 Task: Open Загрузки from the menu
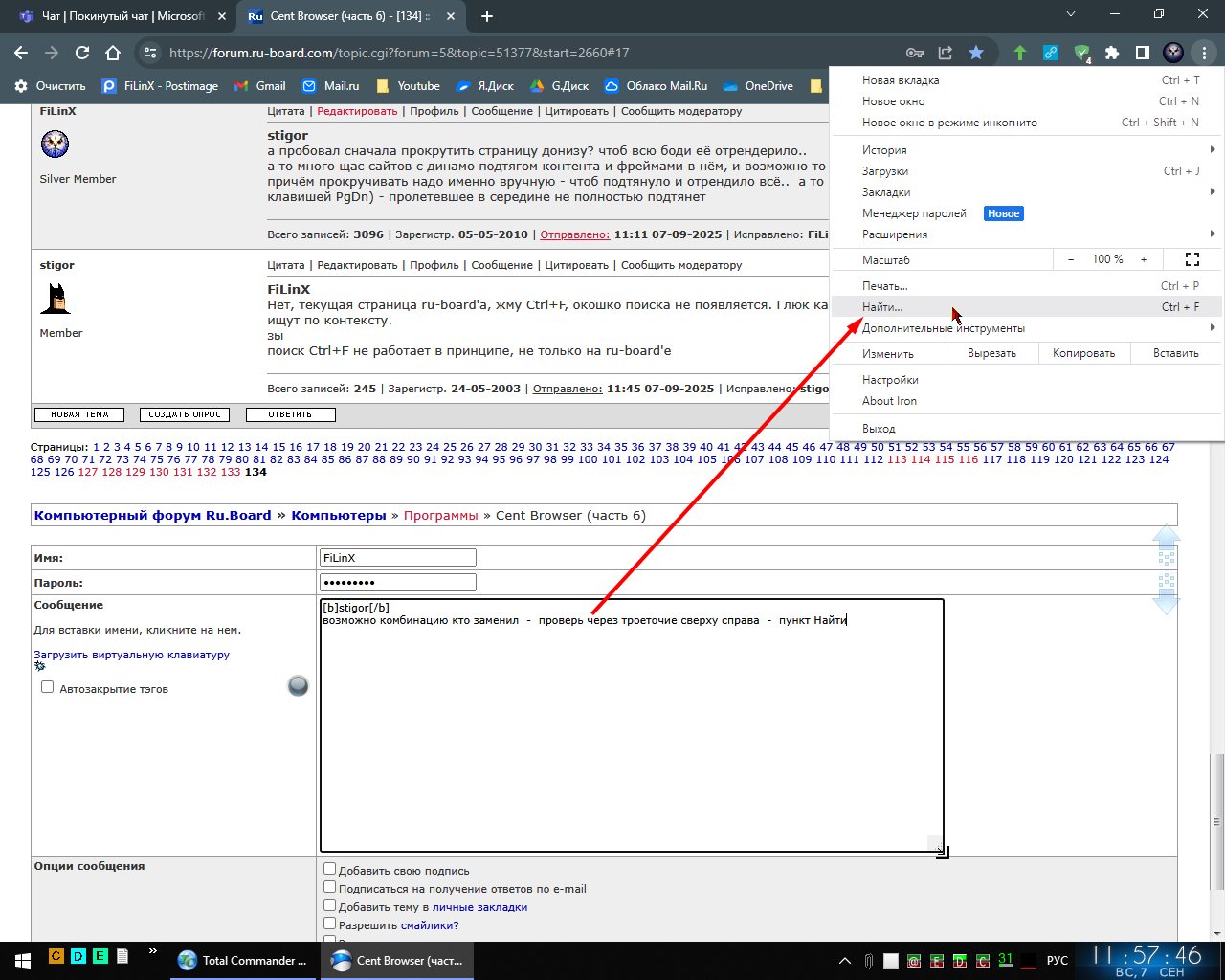[x=1027, y=171]
